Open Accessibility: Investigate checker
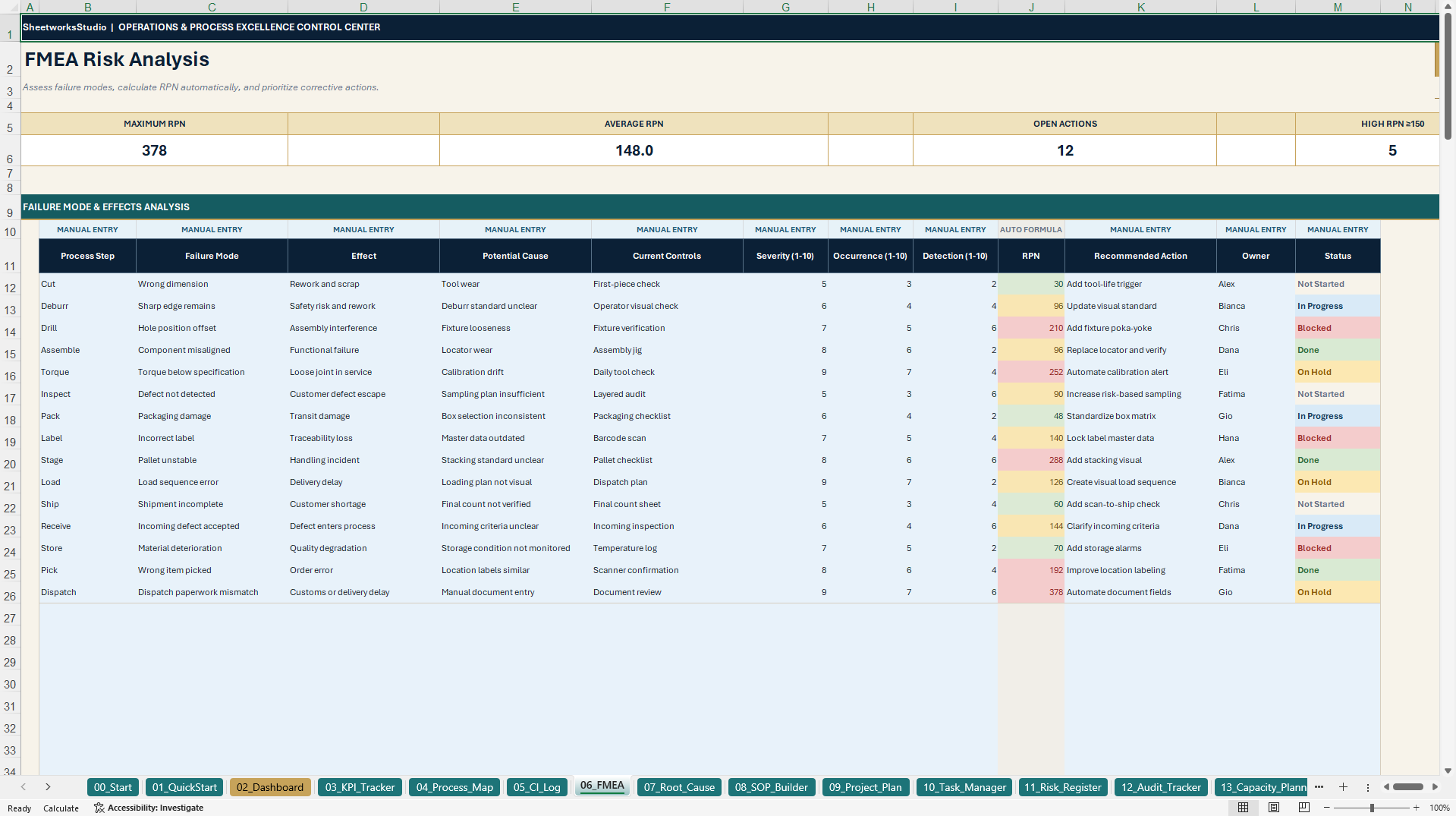 pyautogui.click(x=149, y=808)
